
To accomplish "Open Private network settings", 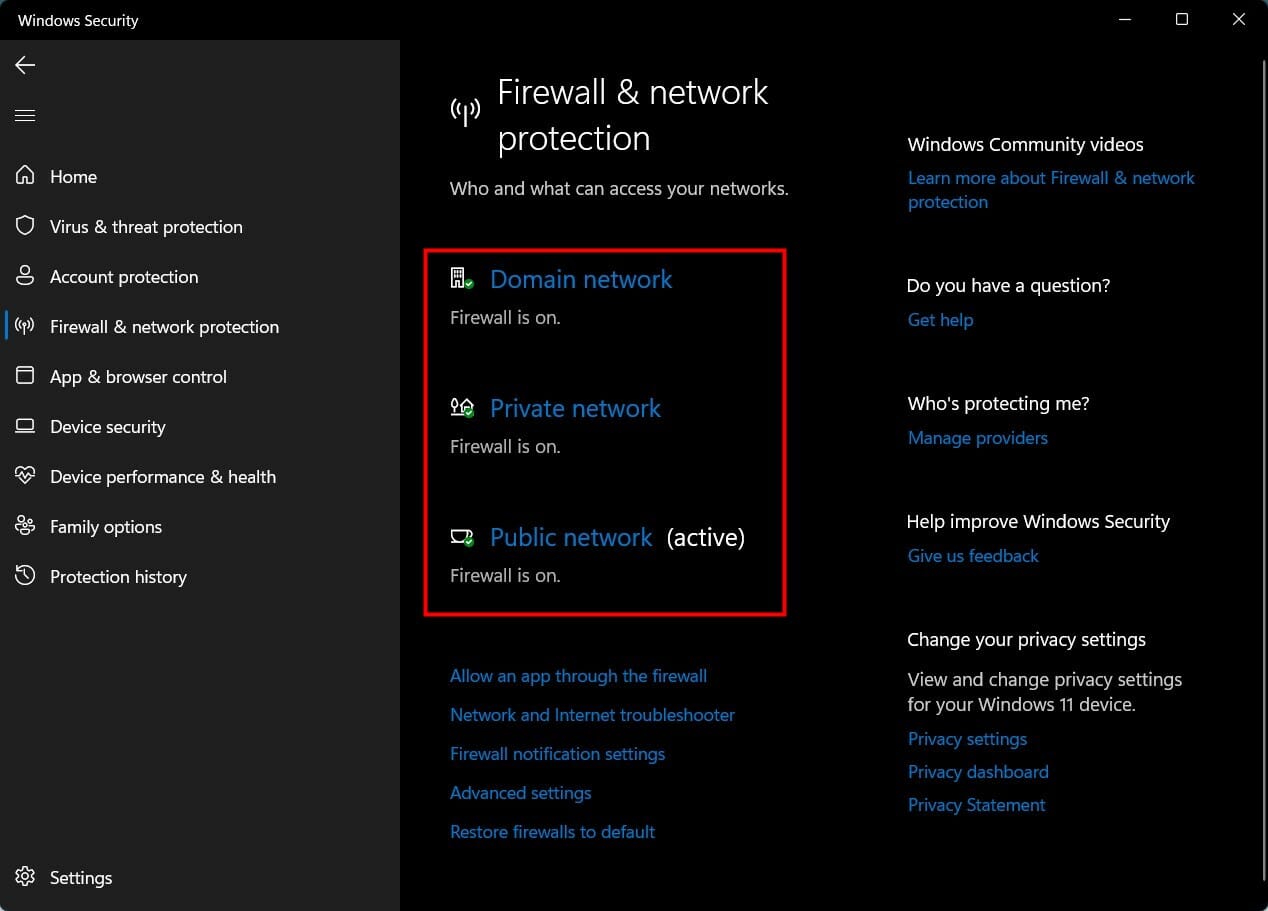I will (x=575, y=408).
